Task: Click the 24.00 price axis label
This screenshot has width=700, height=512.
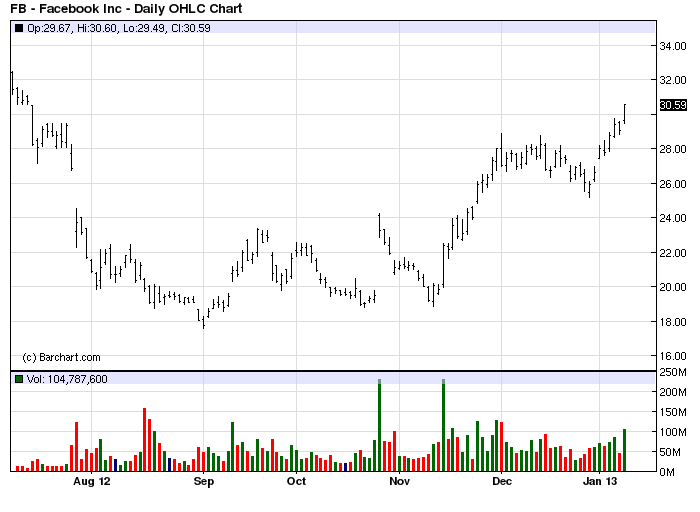Action: (x=673, y=218)
